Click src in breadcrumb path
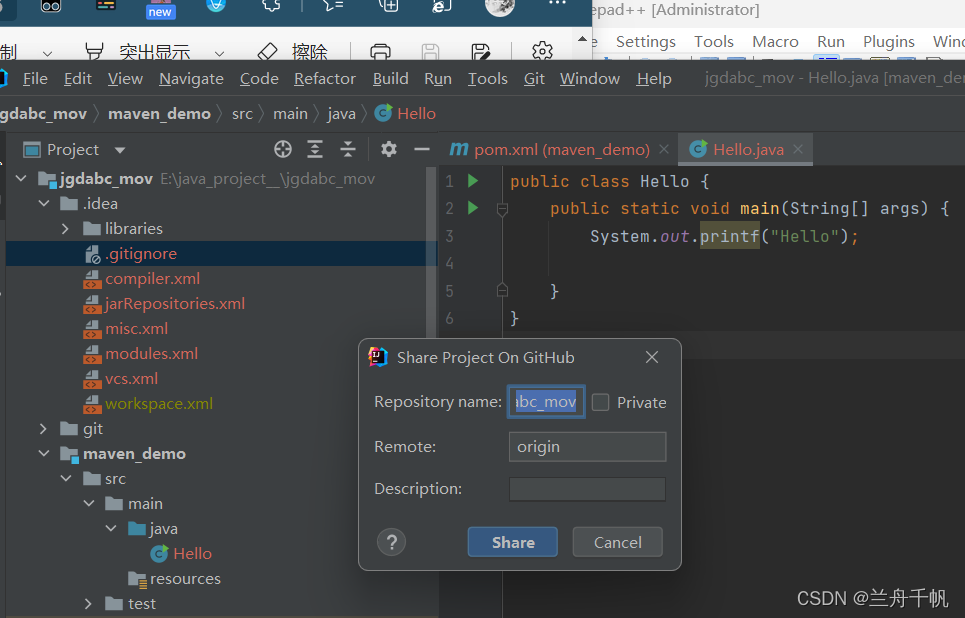Viewport: 965px width, 618px height. (x=242, y=114)
